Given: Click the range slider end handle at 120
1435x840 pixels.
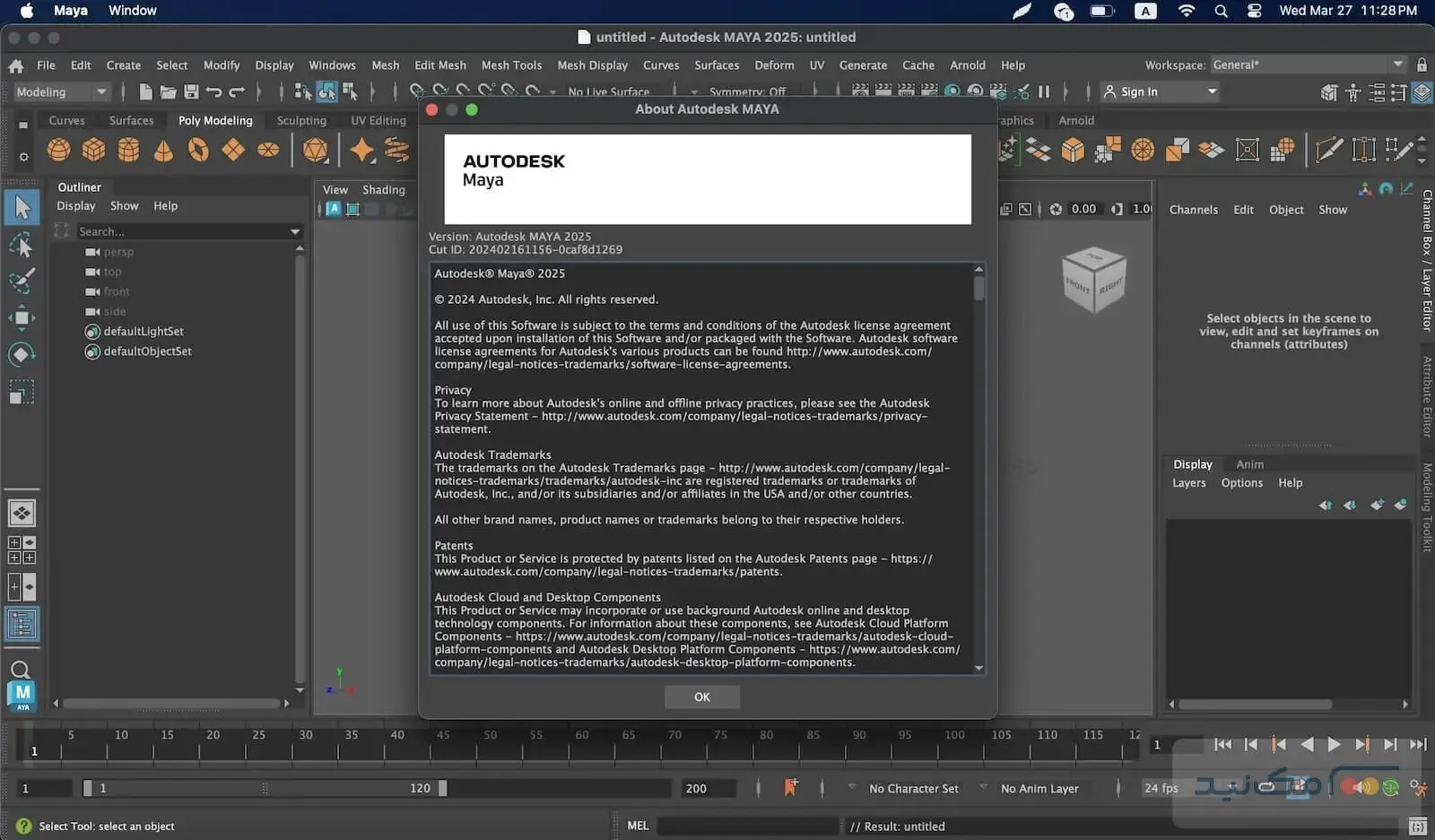Looking at the screenshot, I should 442,788.
